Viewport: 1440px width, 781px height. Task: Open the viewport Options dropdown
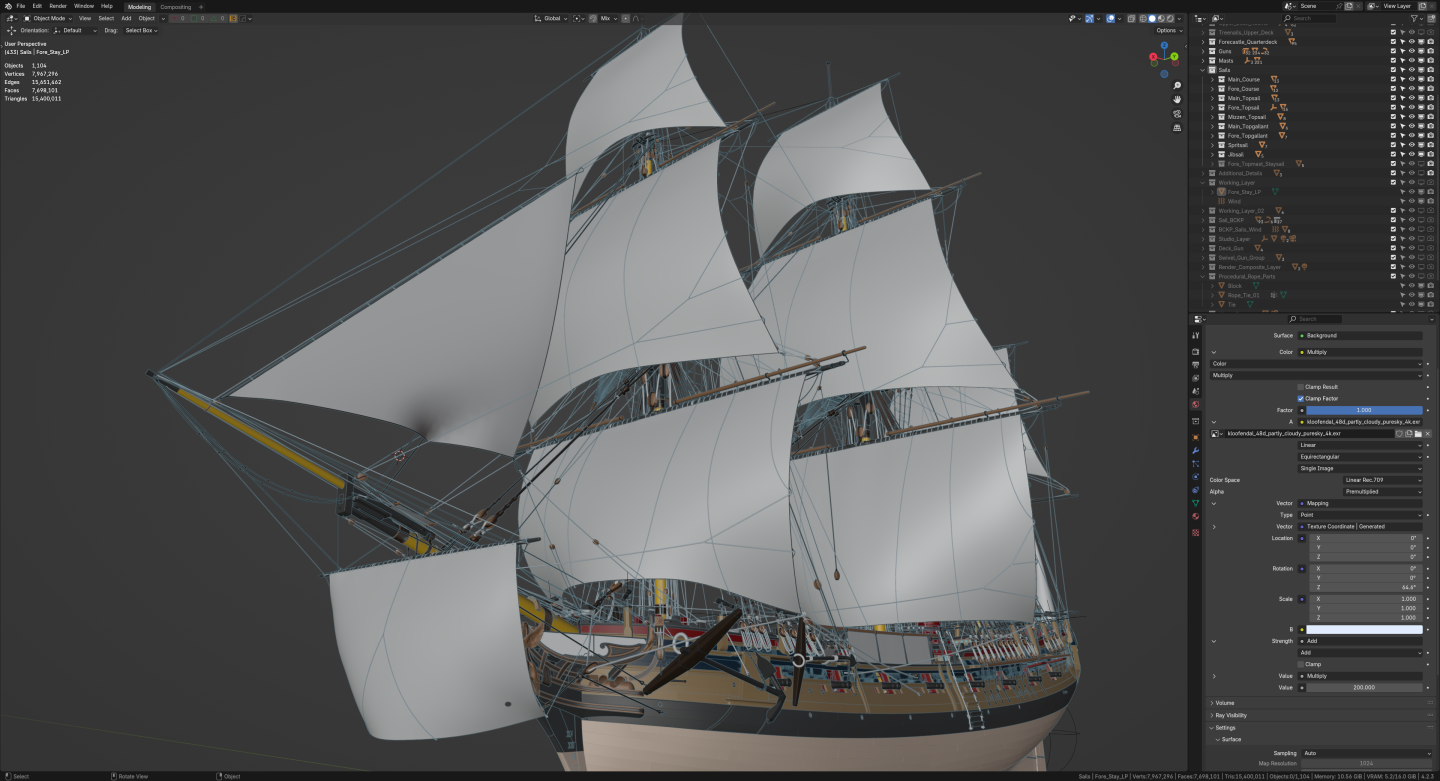(x=1168, y=30)
